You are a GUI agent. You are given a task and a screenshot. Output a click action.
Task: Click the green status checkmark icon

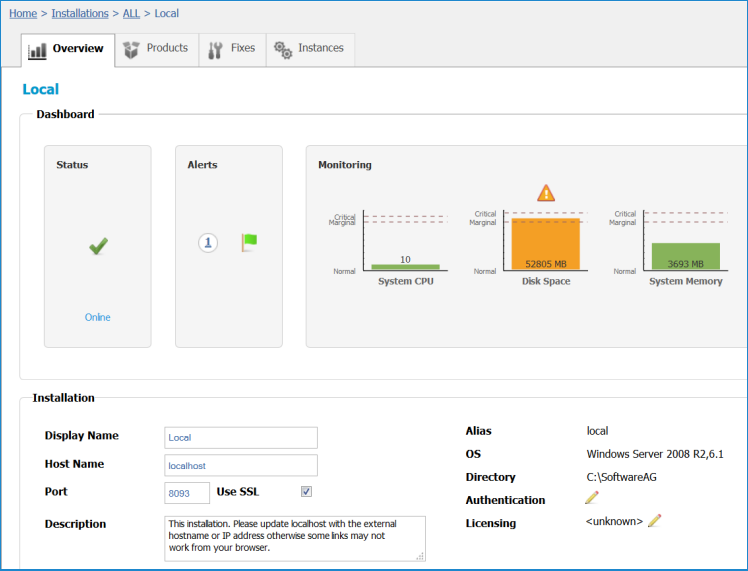(x=98, y=246)
